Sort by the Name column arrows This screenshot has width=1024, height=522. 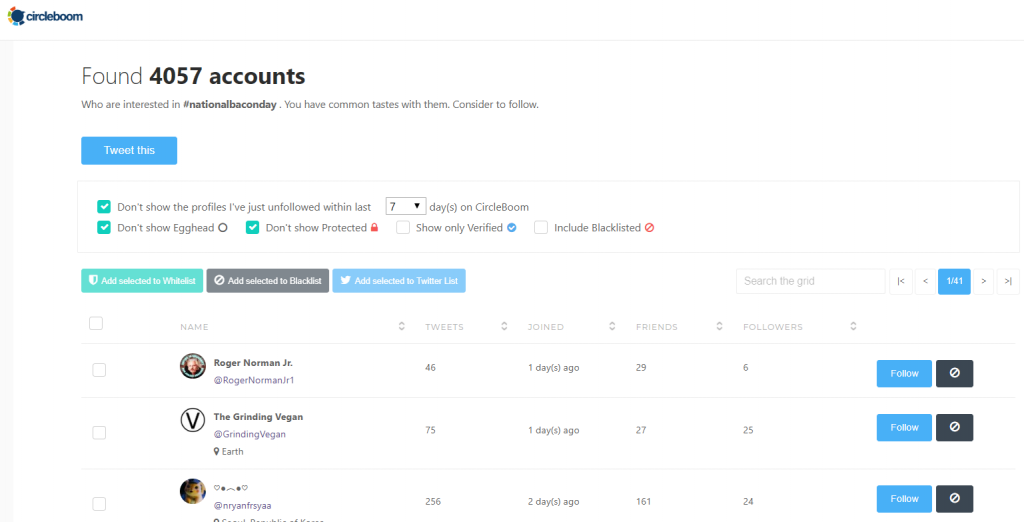(x=402, y=326)
